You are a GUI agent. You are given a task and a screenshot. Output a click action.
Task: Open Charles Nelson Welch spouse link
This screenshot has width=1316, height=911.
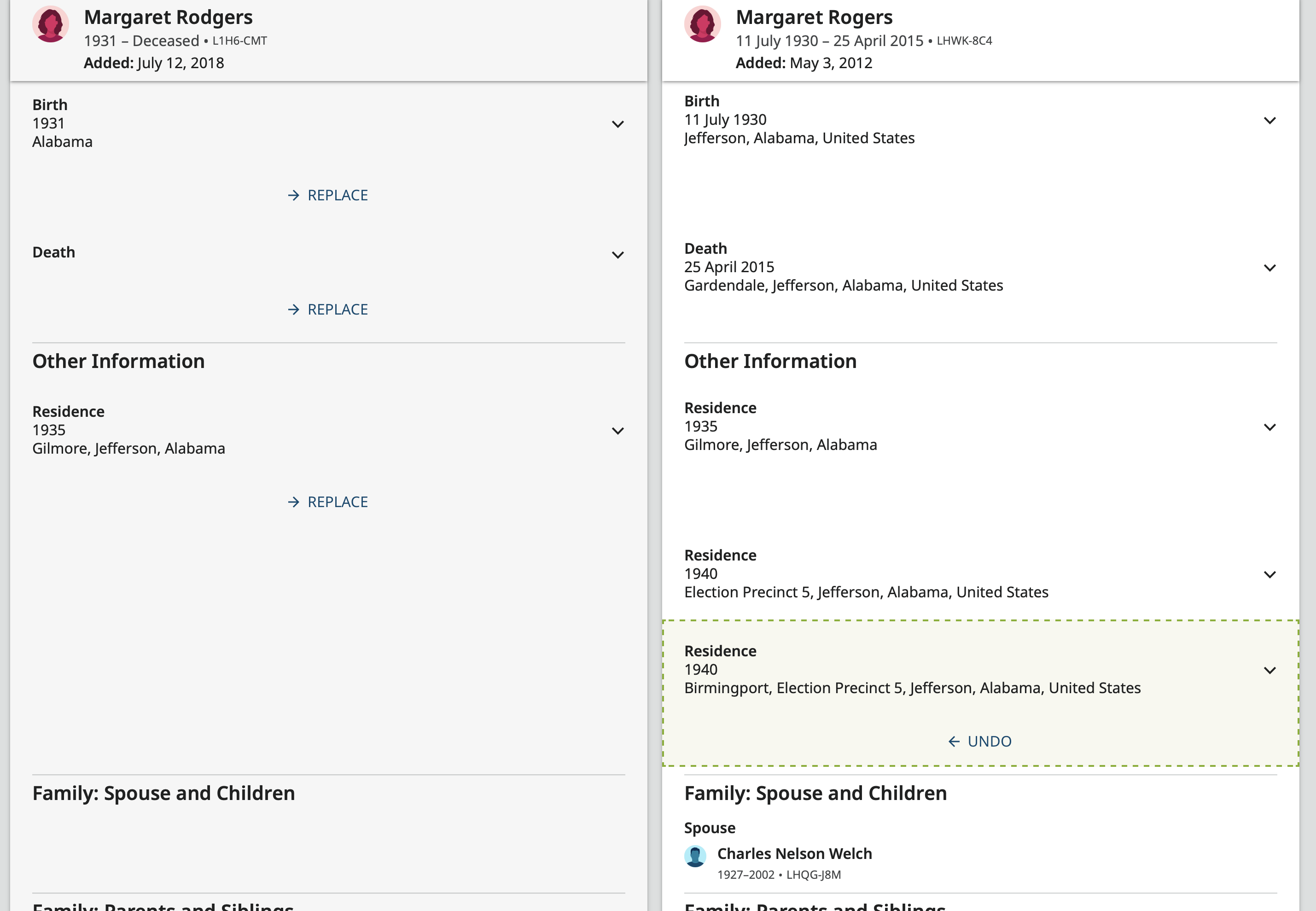click(794, 853)
